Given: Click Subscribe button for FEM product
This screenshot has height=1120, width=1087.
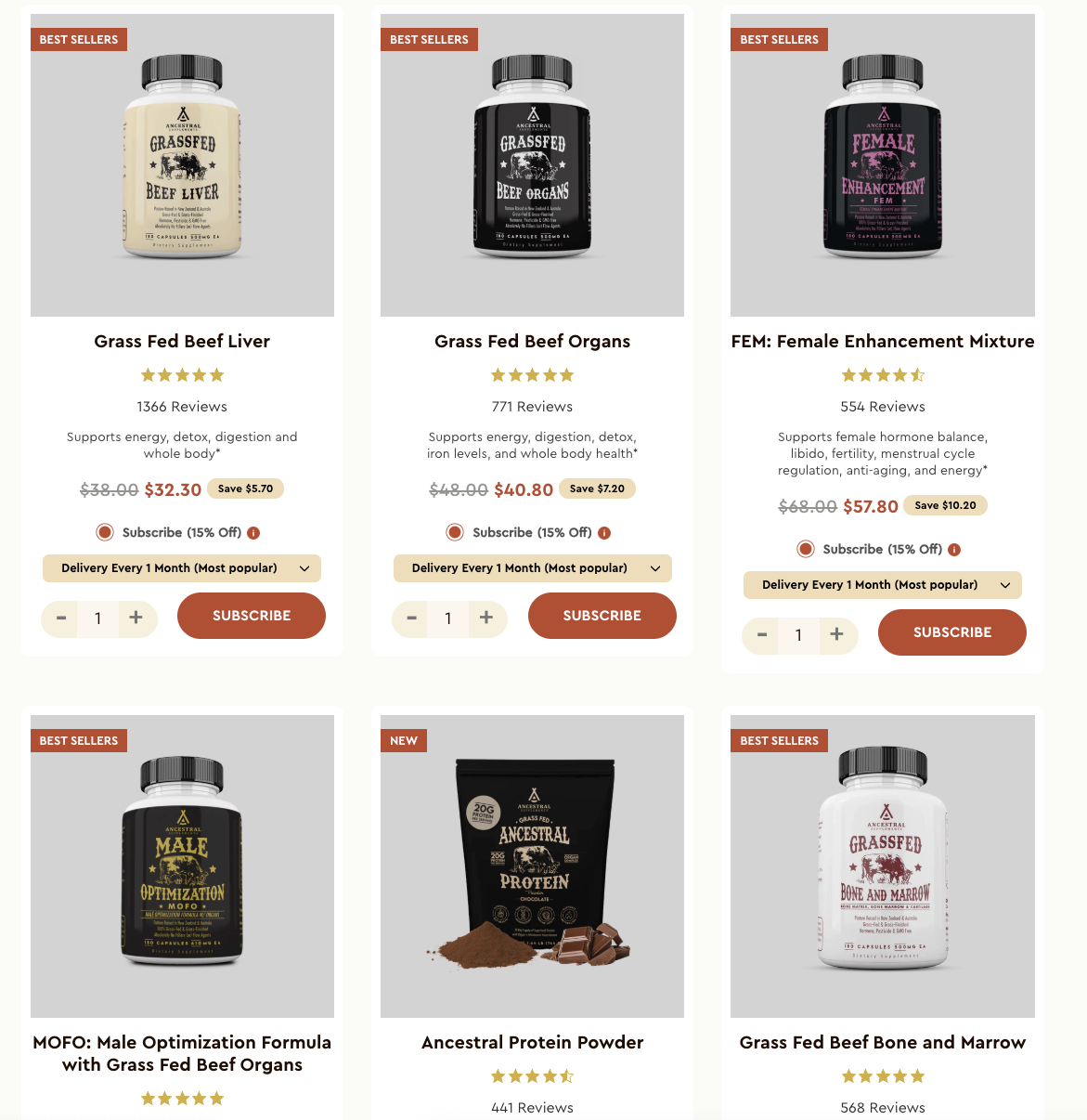Looking at the screenshot, I should click(952, 632).
